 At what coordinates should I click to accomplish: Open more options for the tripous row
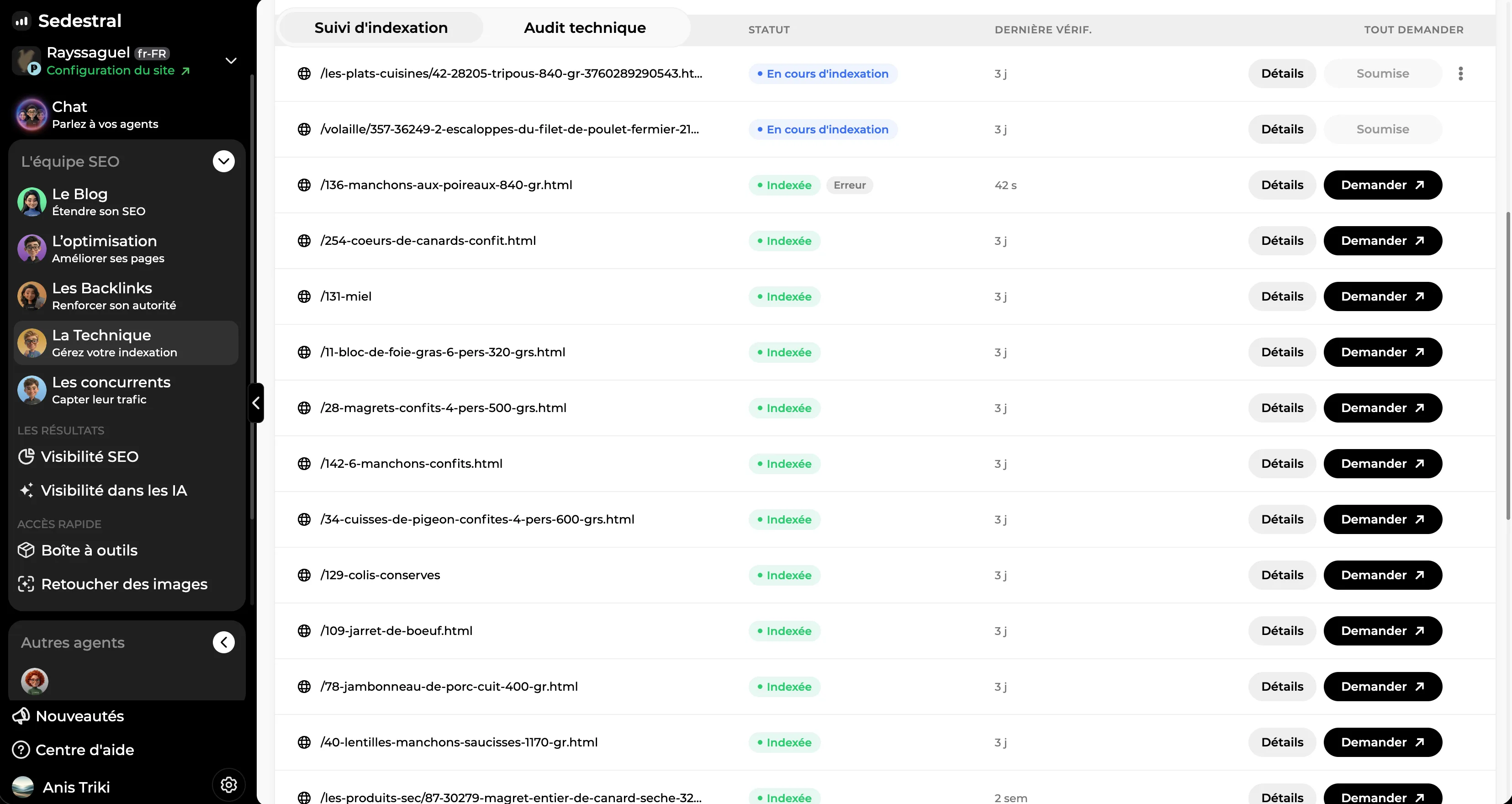pos(1460,74)
